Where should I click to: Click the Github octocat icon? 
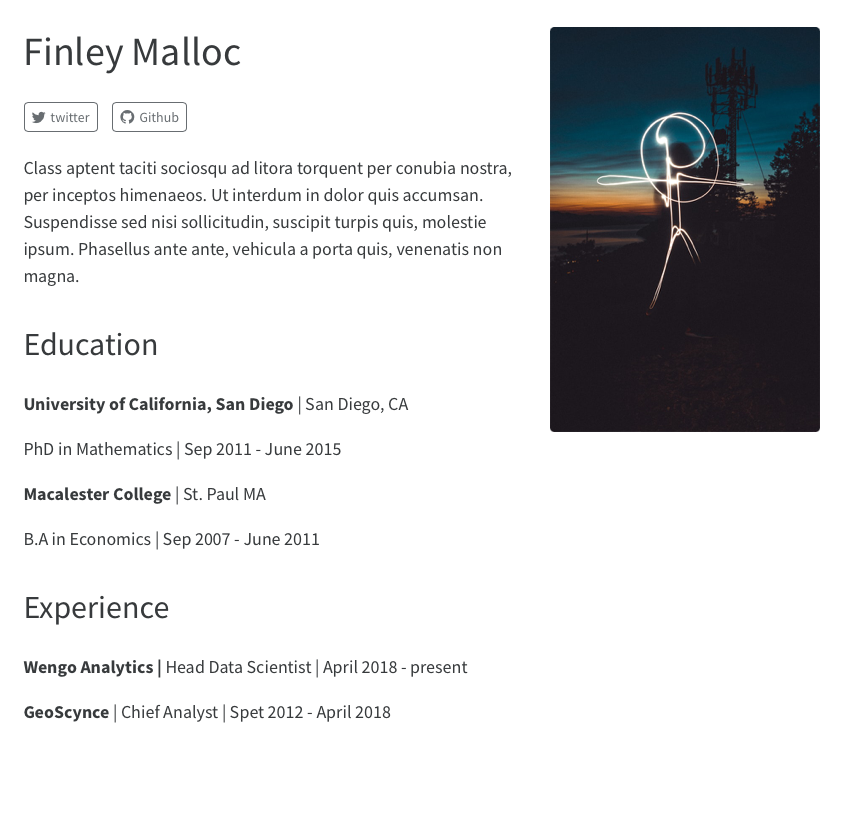[125, 117]
